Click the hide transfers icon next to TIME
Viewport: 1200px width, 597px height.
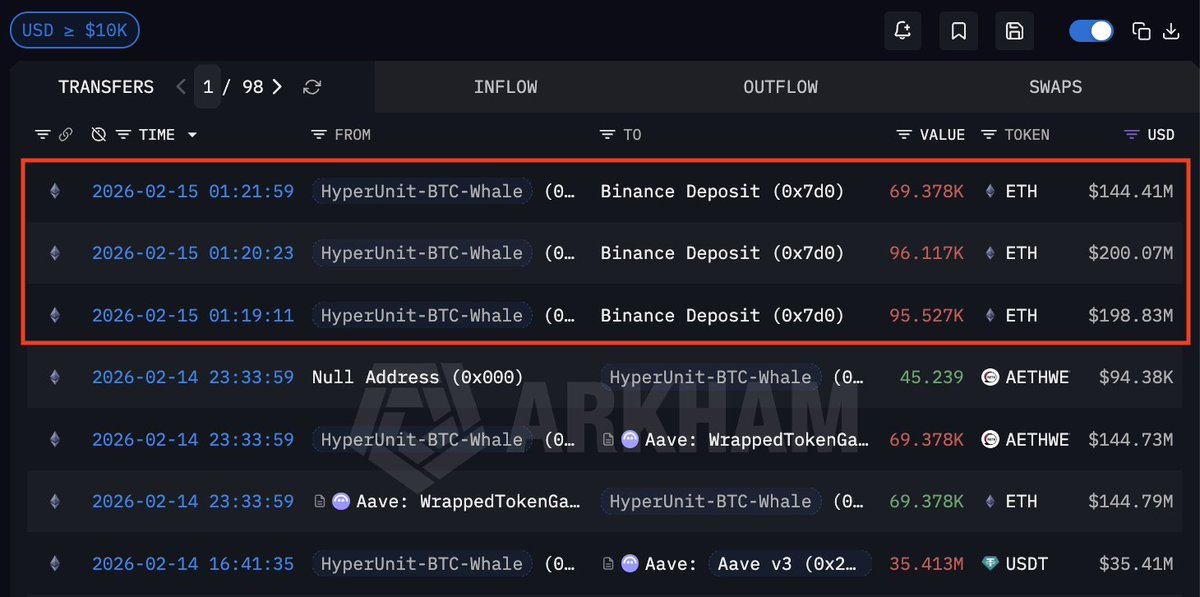pyautogui.click(x=97, y=133)
